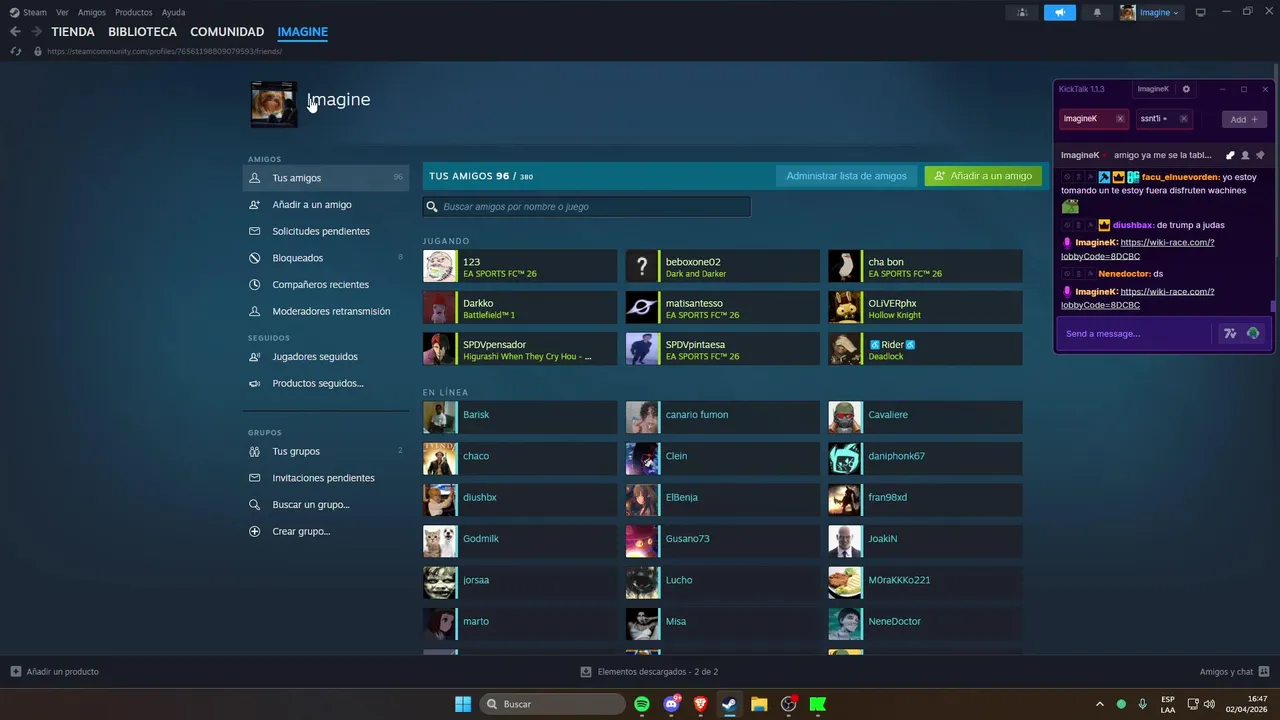Open the Amigos menu
This screenshot has height=720, width=1280.
92,12
